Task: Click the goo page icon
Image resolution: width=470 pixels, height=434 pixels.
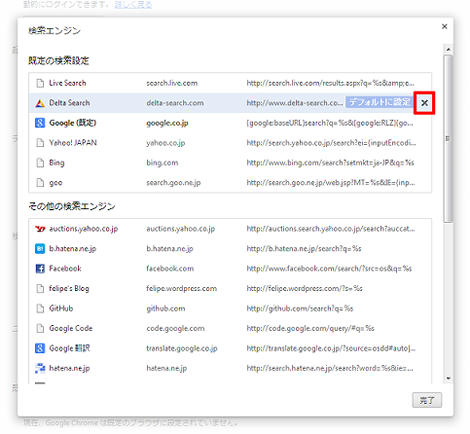Action: tap(40, 183)
